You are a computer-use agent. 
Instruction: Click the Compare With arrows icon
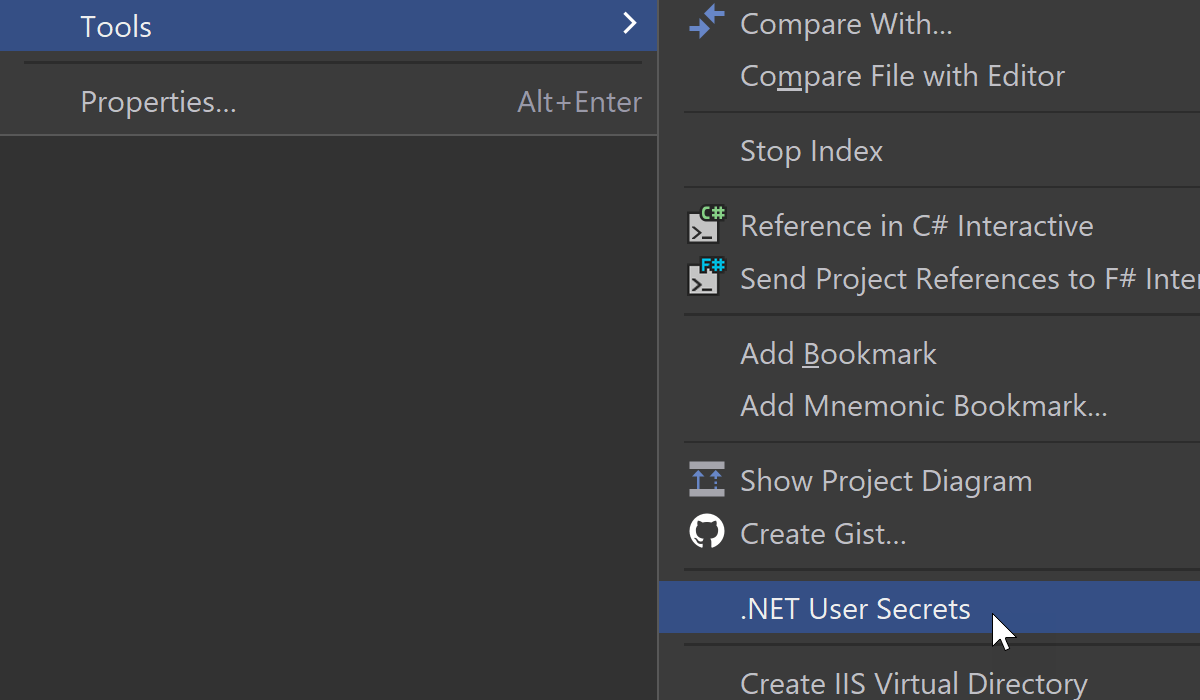(707, 23)
